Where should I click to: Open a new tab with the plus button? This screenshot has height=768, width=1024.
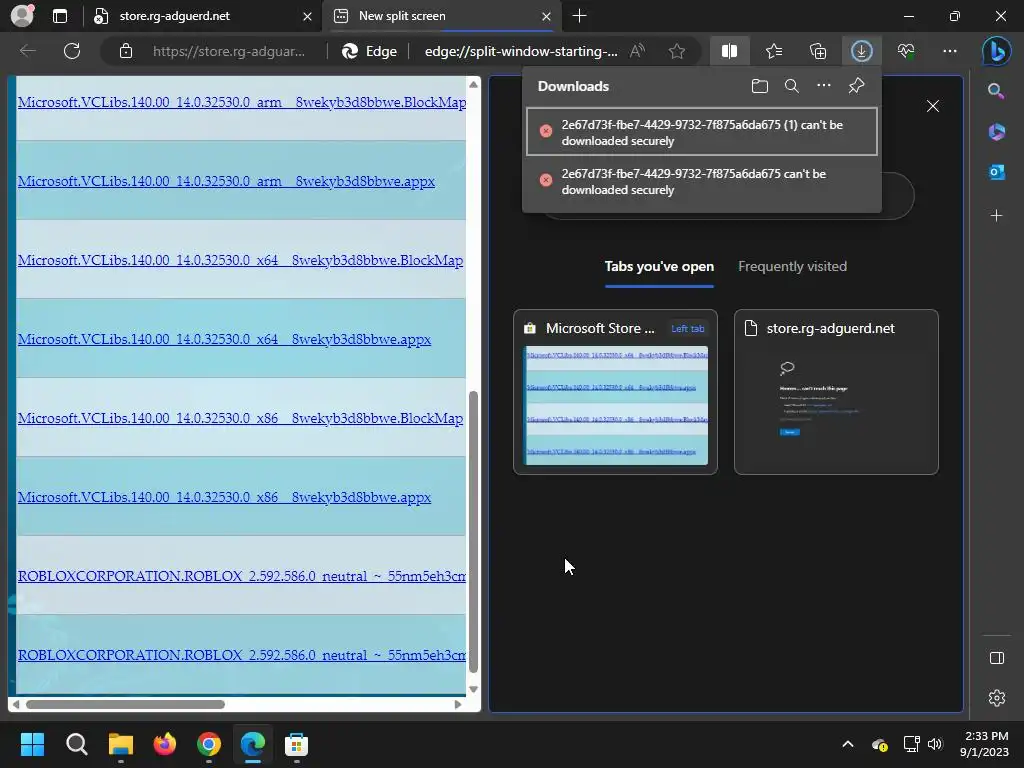(579, 16)
